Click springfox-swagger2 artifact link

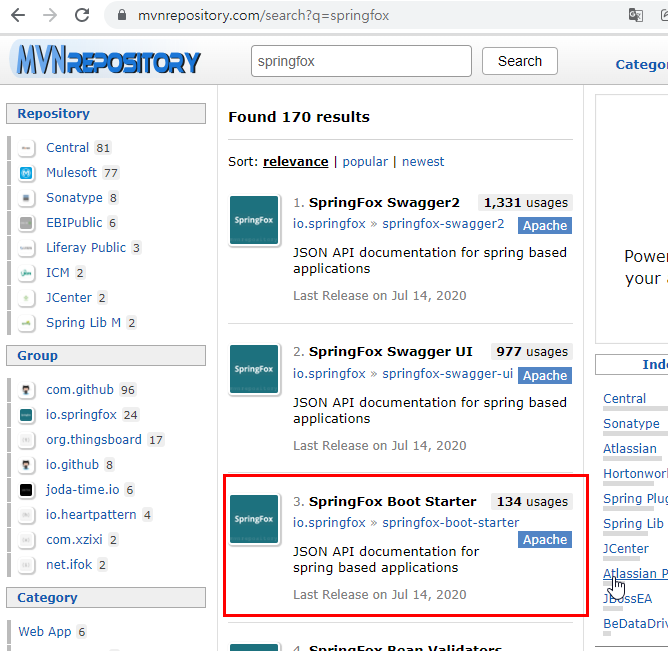(x=443, y=224)
